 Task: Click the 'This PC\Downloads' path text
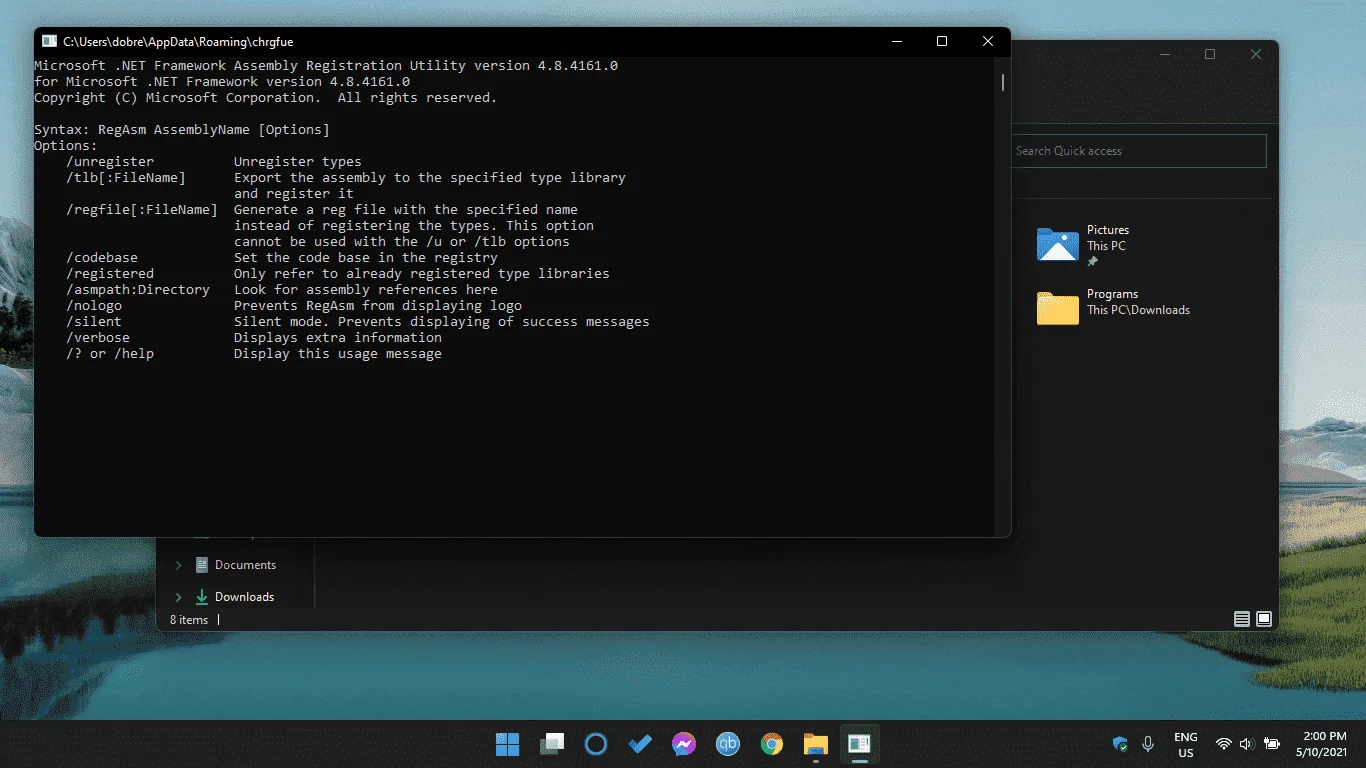click(x=1139, y=310)
